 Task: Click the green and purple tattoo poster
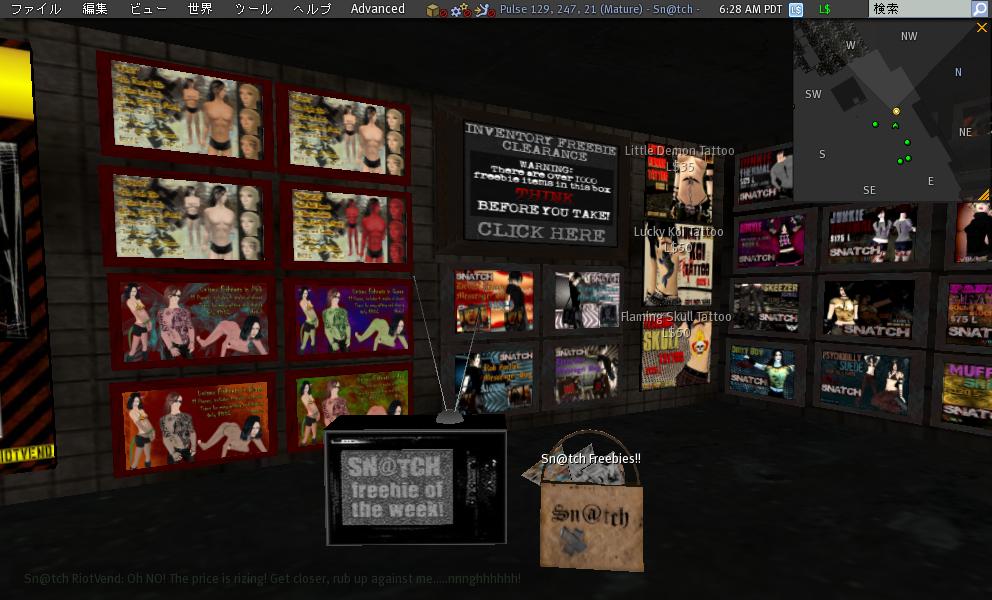(x=349, y=320)
